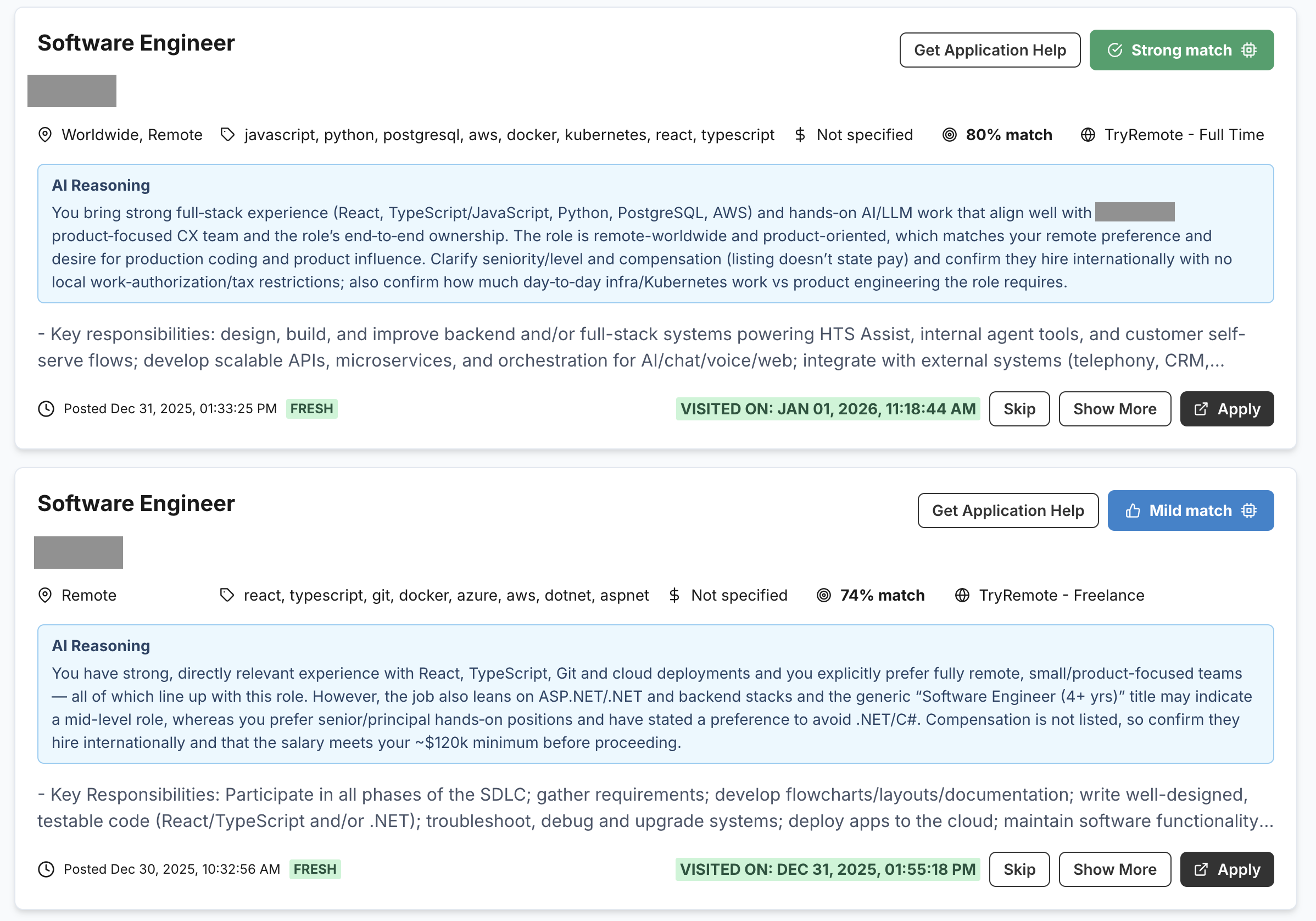The width and height of the screenshot is (1316, 921).
Task: Skip the Worldwide, Remote job
Action: (1018, 409)
